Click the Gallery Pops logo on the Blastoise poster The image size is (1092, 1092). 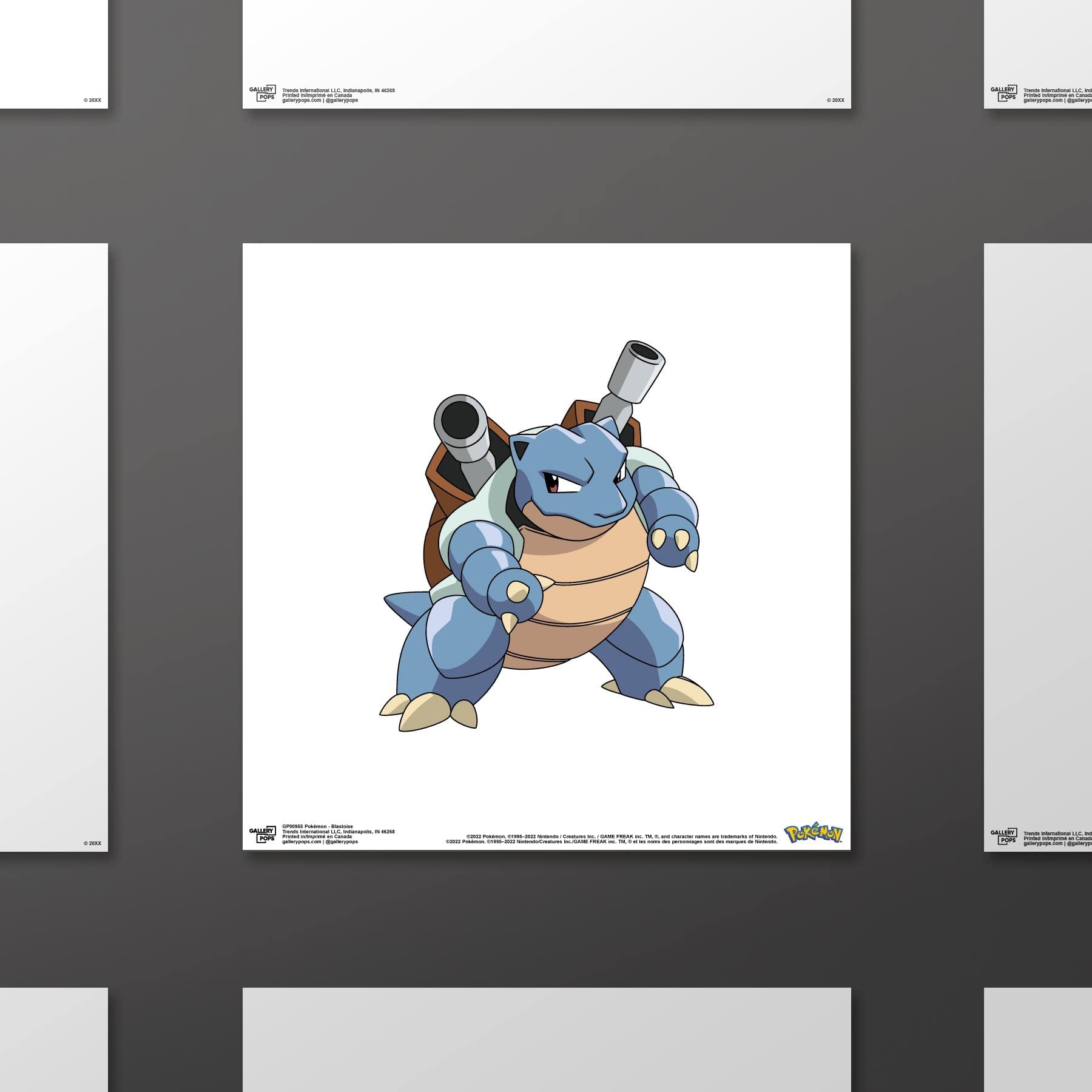[262, 834]
